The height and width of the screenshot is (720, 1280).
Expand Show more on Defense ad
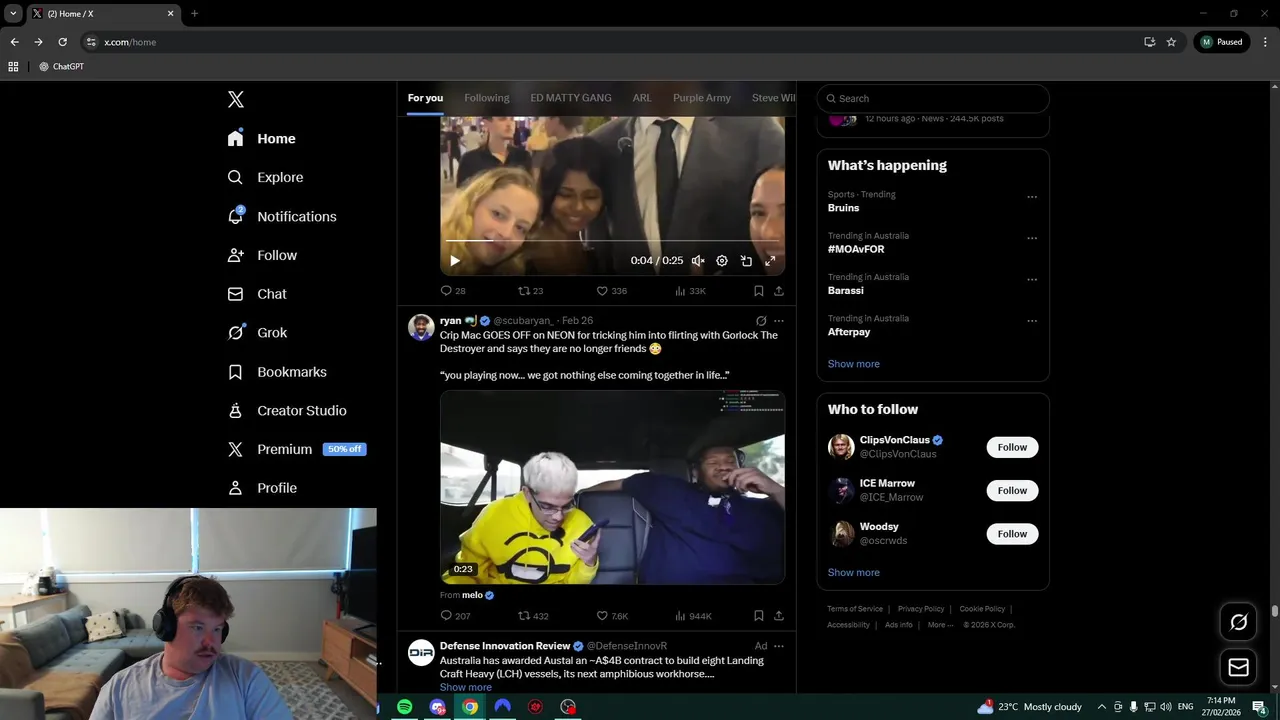point(466,687)
